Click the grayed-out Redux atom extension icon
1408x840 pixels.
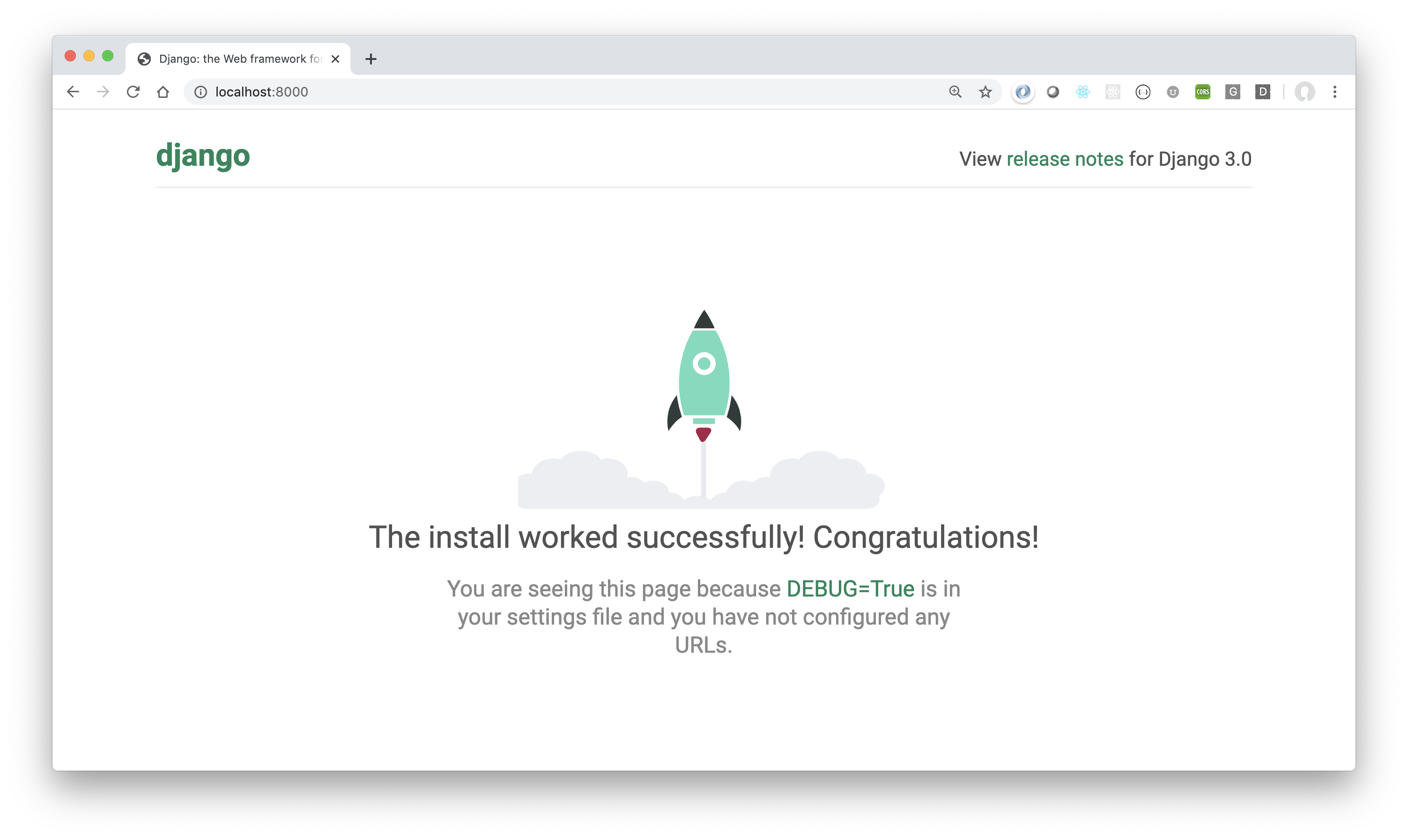click(1112, 92)
